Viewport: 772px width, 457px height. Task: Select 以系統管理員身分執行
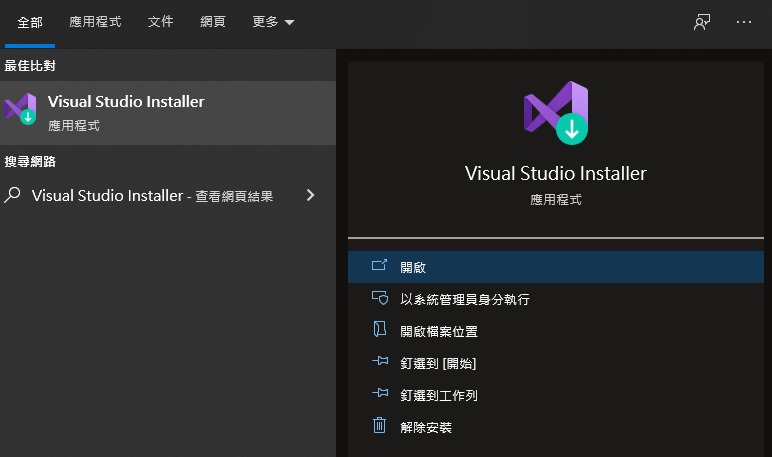click(x=556, y=299)
